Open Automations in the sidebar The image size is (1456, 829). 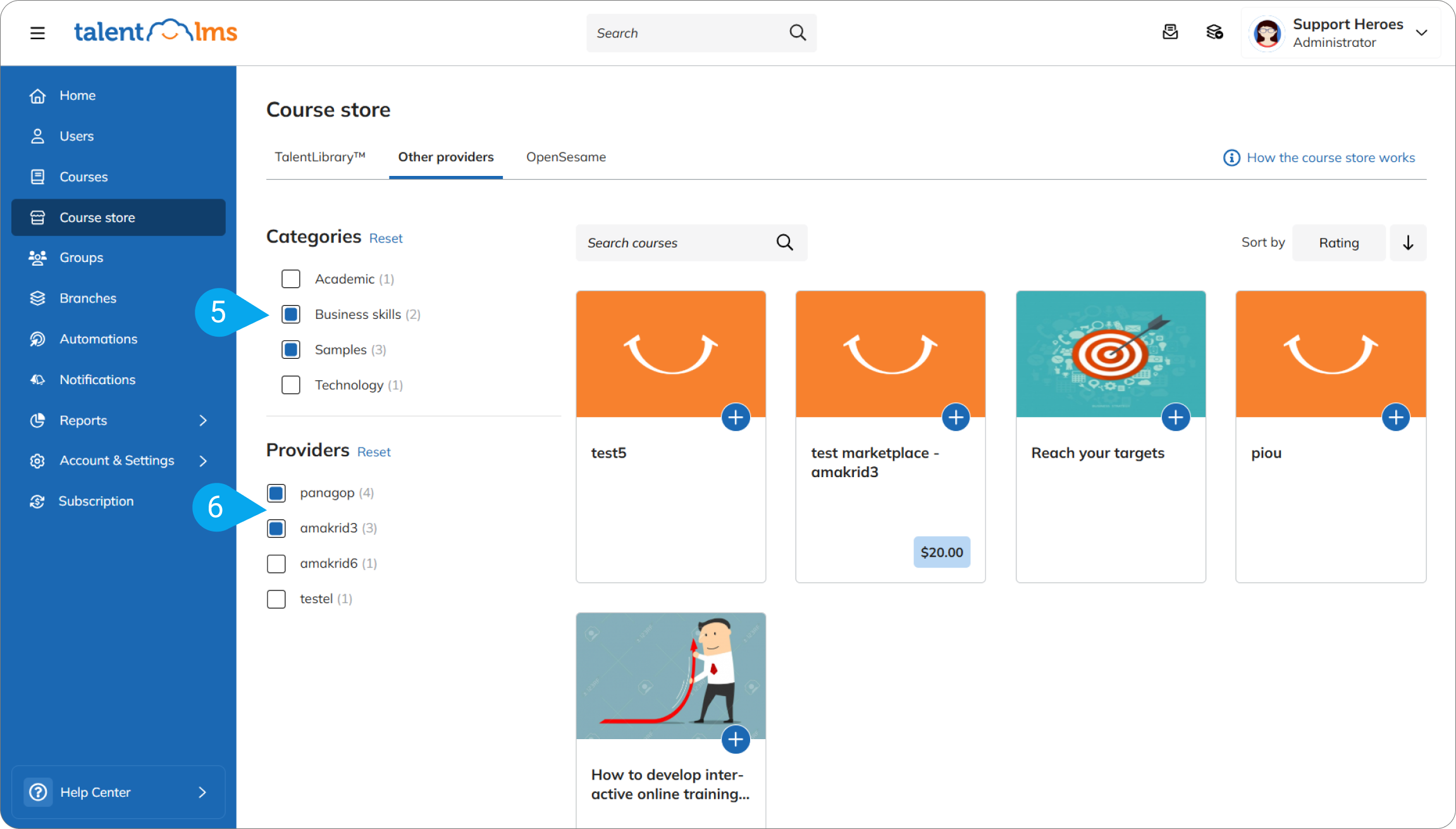(x=118, y=339)
